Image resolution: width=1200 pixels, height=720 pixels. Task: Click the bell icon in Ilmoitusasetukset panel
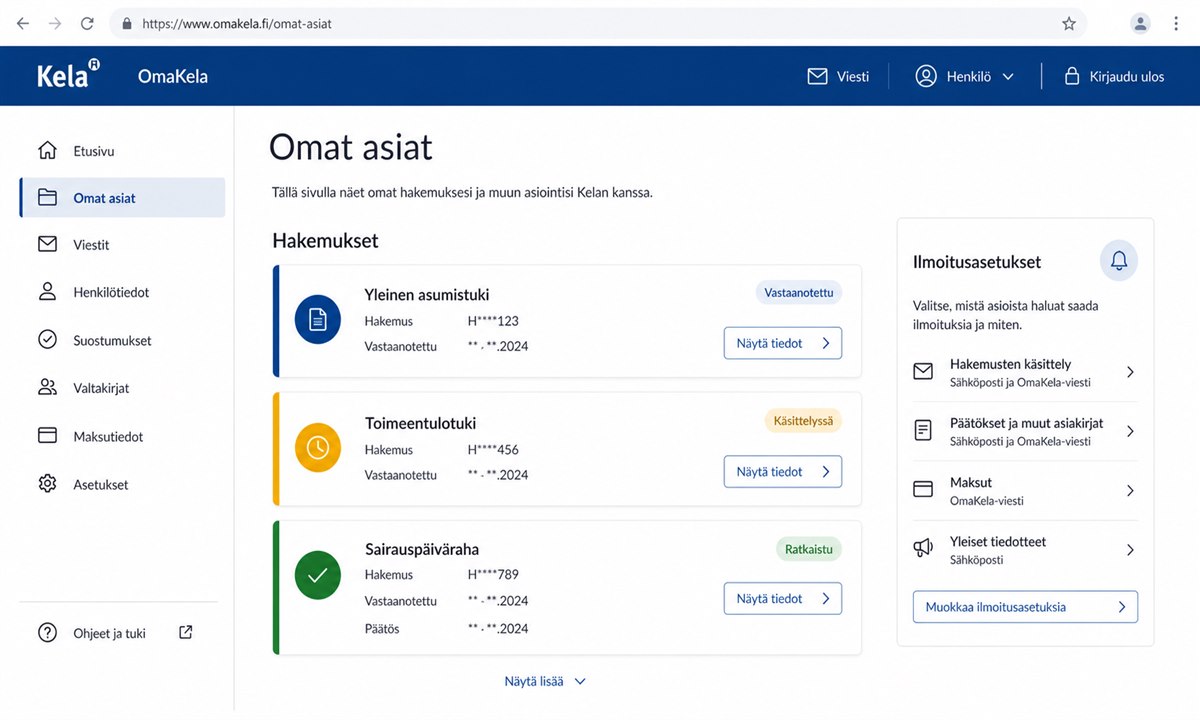pyautogui.click(x=1119, y=261)
